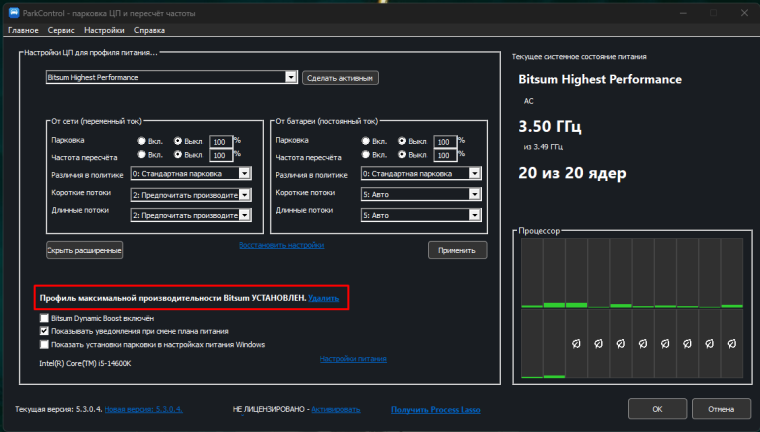Uncheck power plan change notifications checkbox
760x432 pixels.
click(x=44, y=331)
